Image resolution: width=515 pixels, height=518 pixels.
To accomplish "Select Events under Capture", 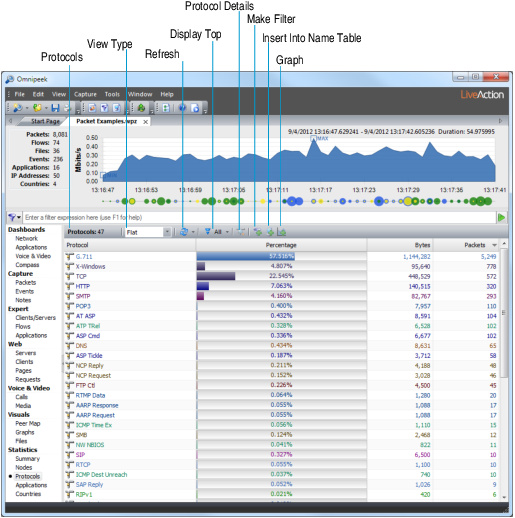I will click(x=24, y=291).
